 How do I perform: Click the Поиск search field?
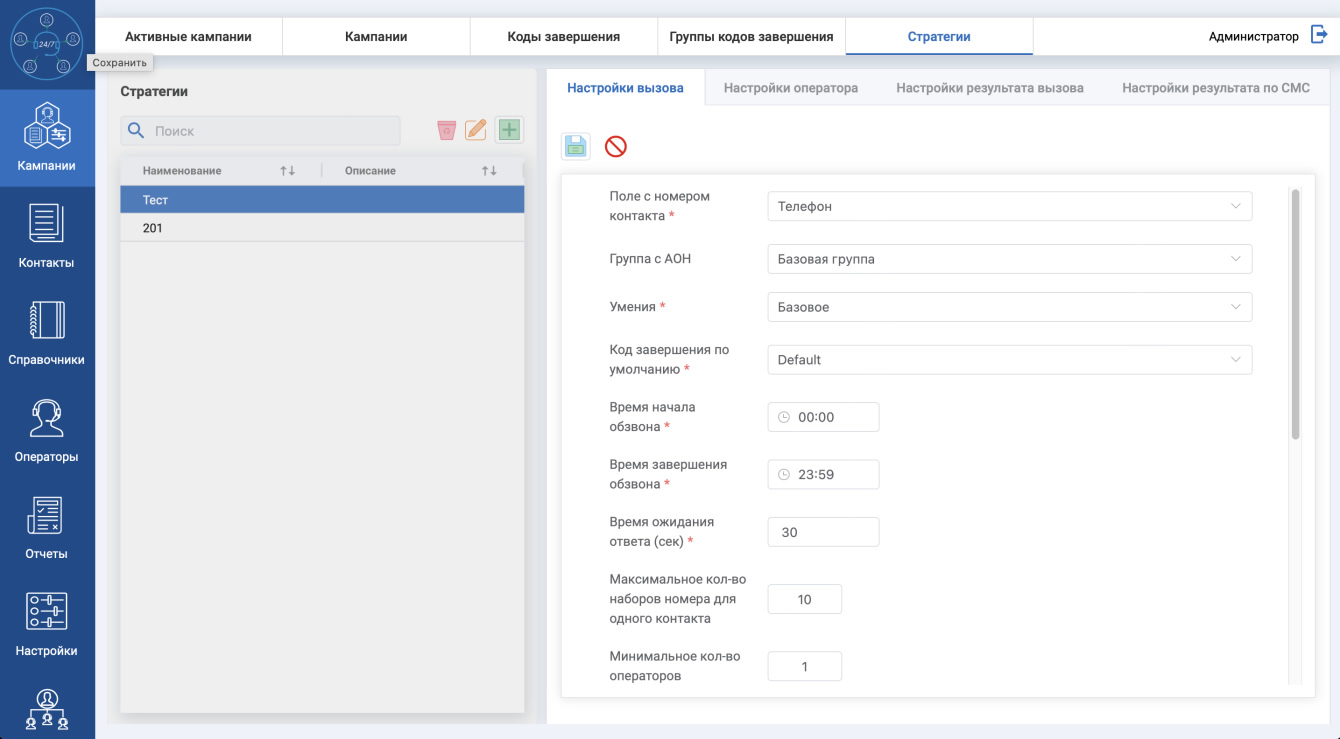pyautogui.click(x=261, y=131)
